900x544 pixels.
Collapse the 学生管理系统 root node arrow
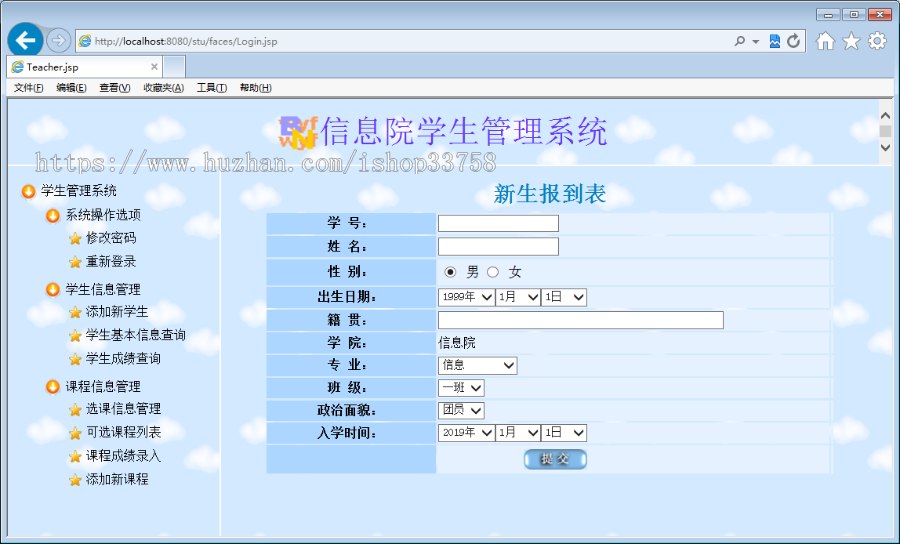(28, 191)
